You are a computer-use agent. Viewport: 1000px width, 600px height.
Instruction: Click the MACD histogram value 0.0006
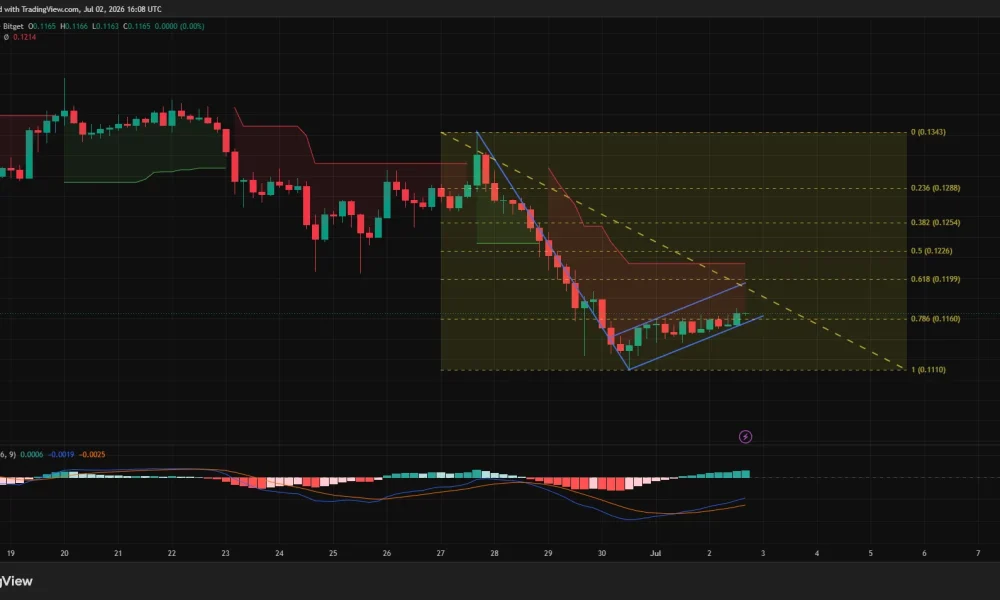tap(32, 455)
